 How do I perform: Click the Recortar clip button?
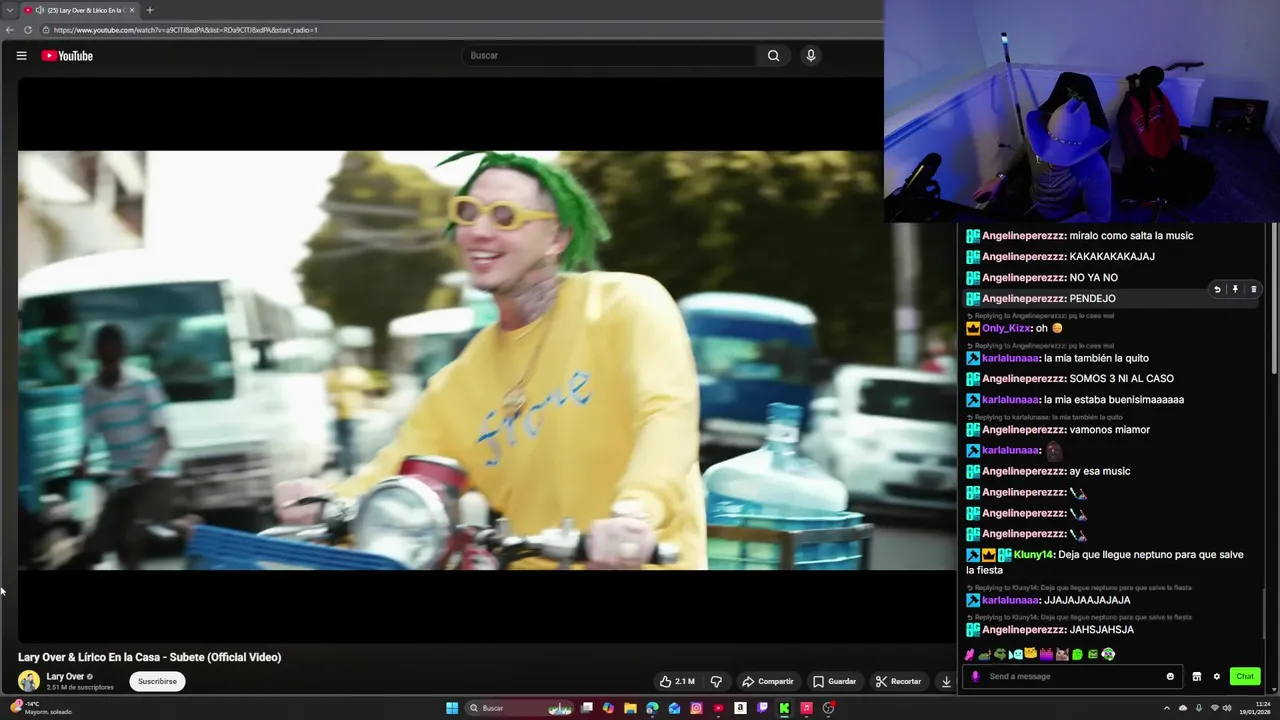pyautogui.click(x=898, y=681)
